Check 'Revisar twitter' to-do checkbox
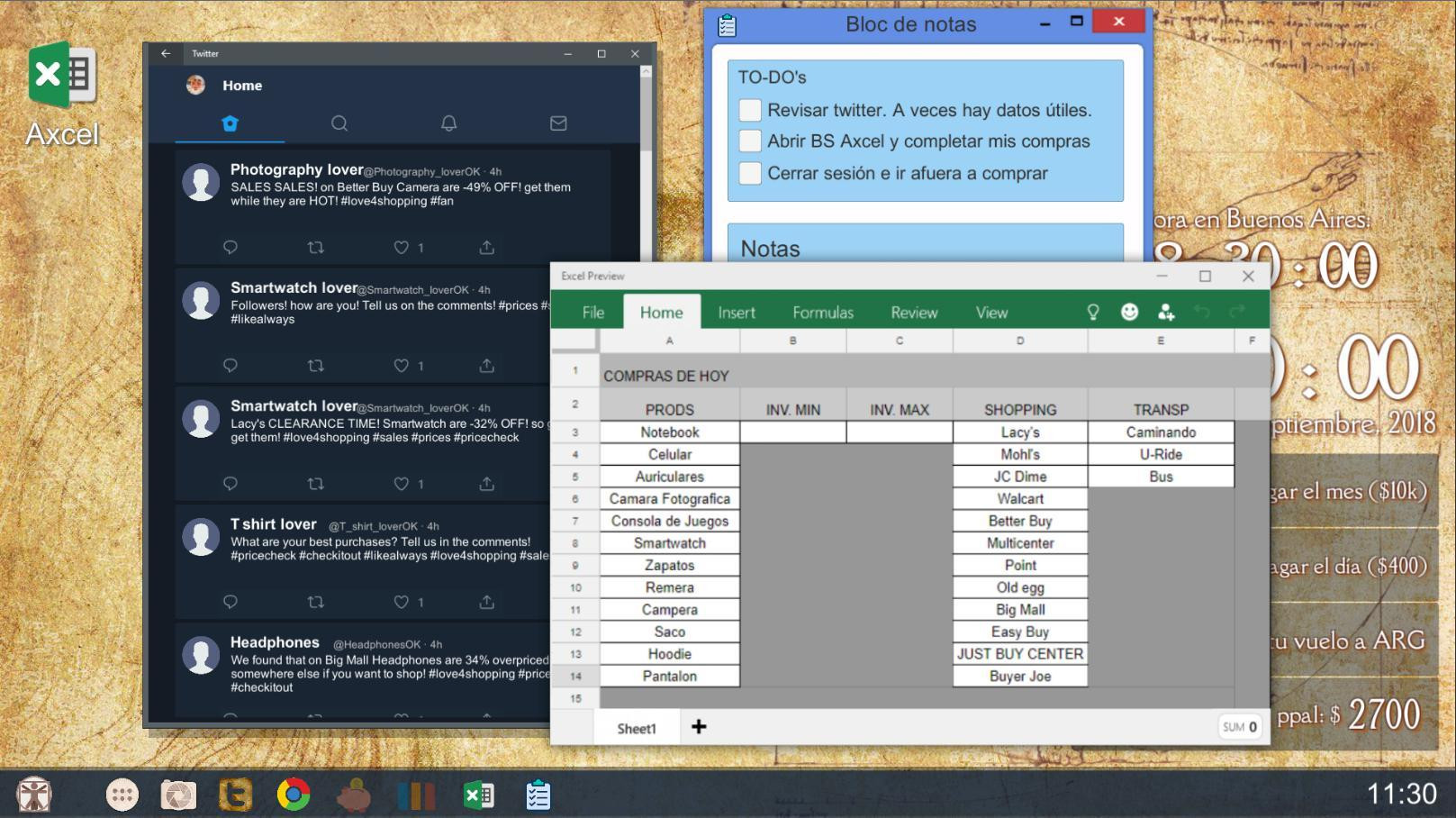 coord(750,110)
